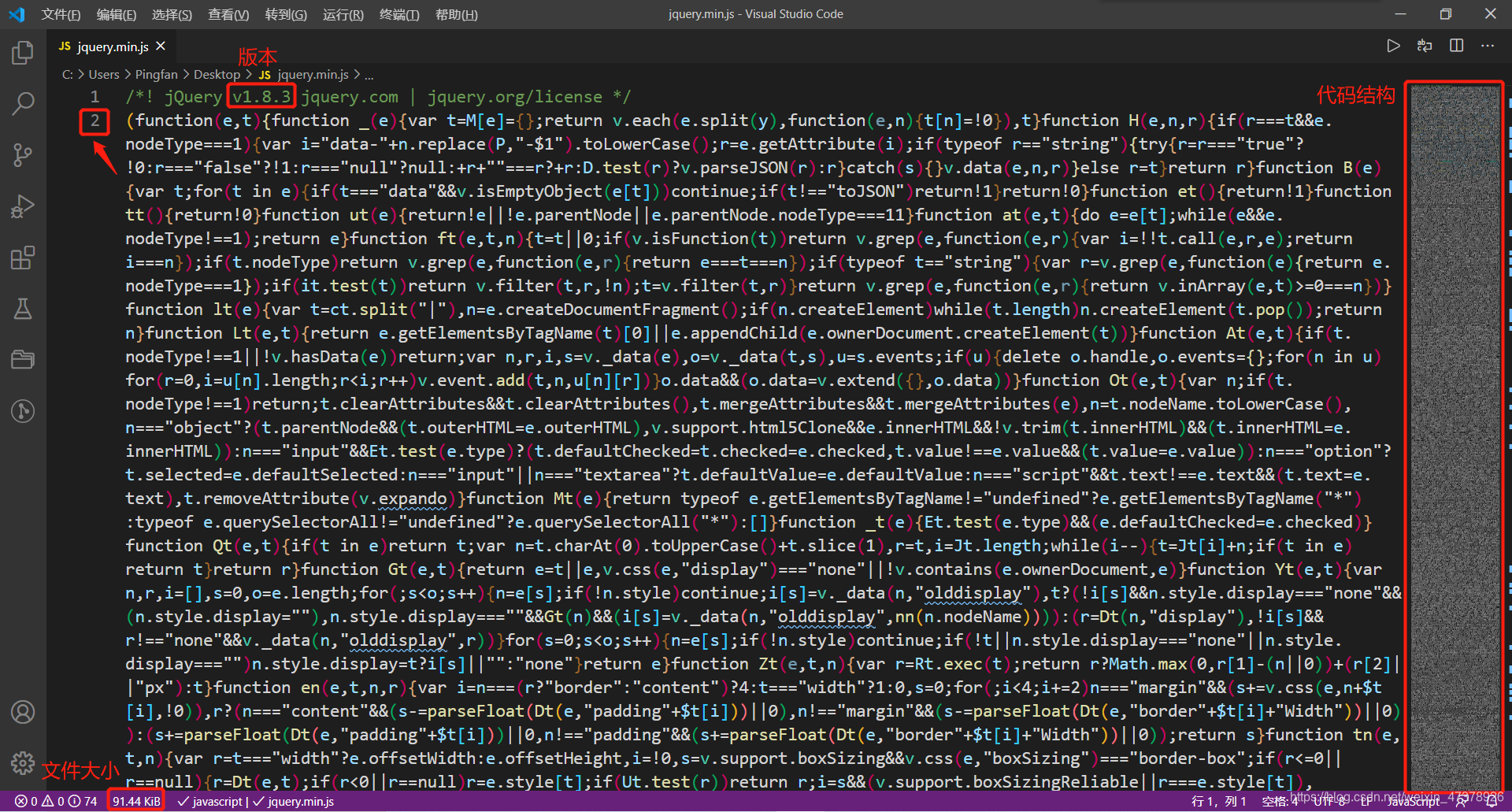Viewport: 1512px width, 812px height.
Task: Click the underlined olddisplay word in 'display==="none"&&' line
Action: tap(973, 592)
